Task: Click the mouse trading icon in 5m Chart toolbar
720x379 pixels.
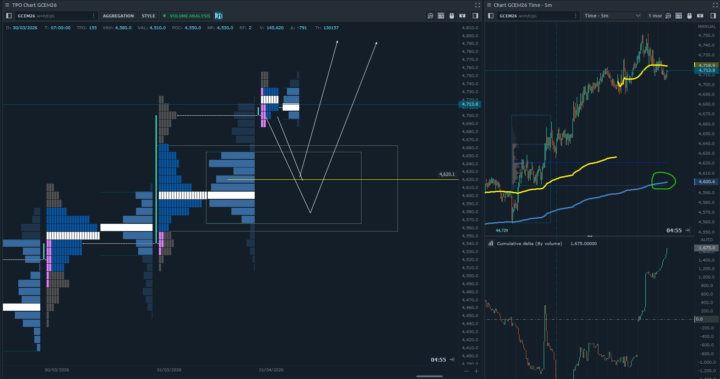Action: pos(689,16)
